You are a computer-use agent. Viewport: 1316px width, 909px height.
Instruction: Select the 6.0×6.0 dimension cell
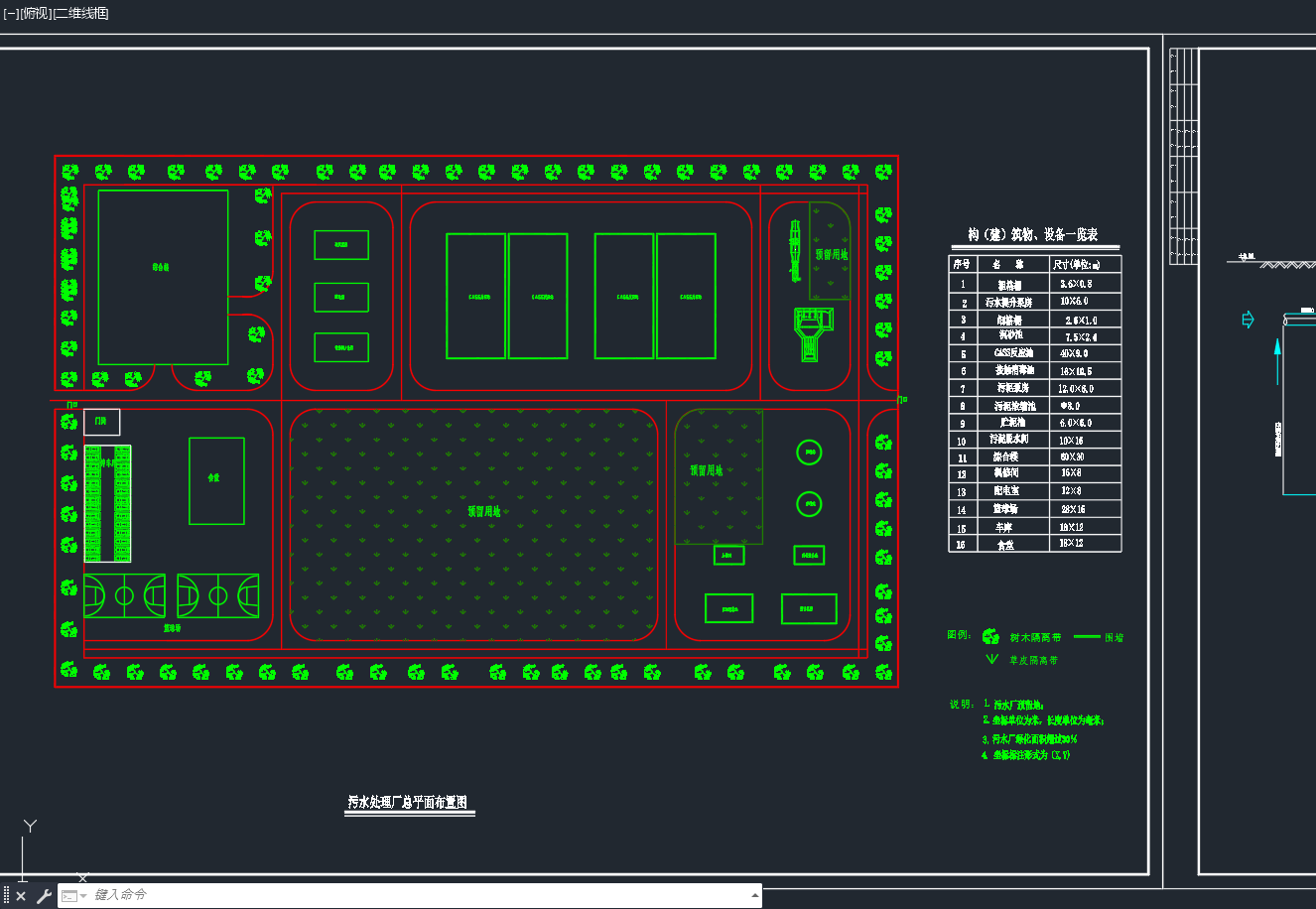pyautogui.click(x=1074, y=423)
